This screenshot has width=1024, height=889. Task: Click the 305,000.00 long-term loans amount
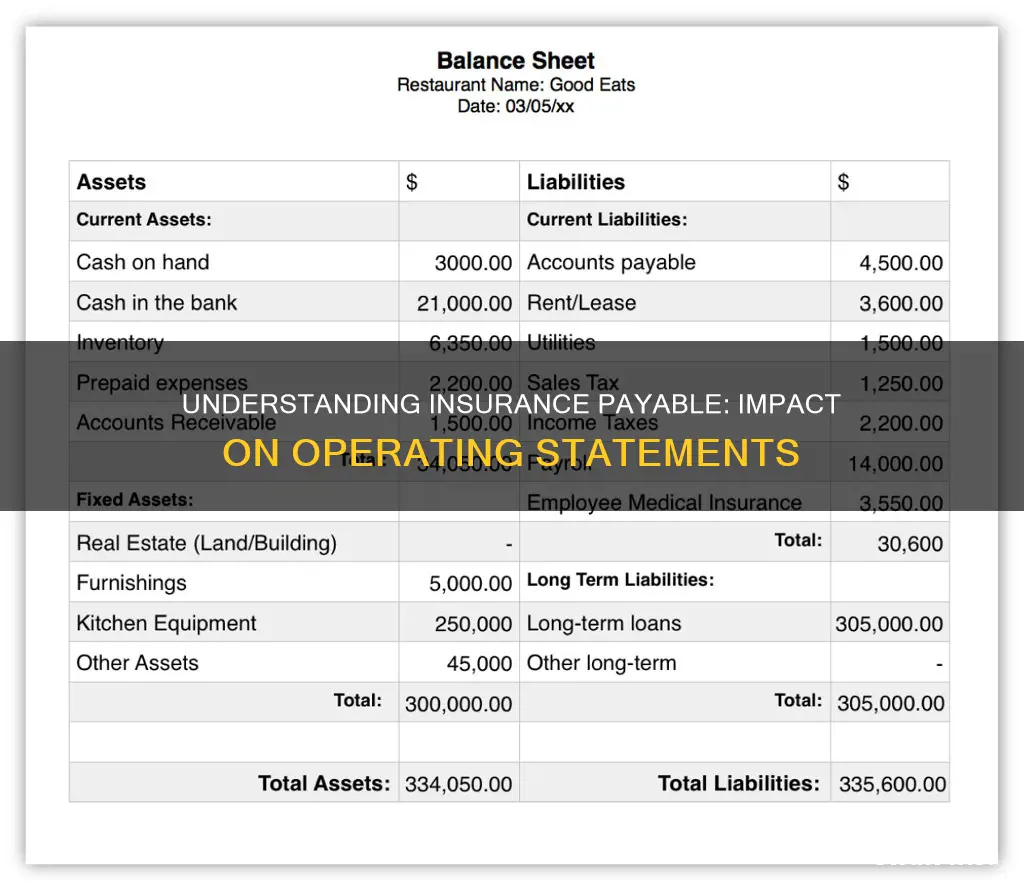click(x=889, y=624)
